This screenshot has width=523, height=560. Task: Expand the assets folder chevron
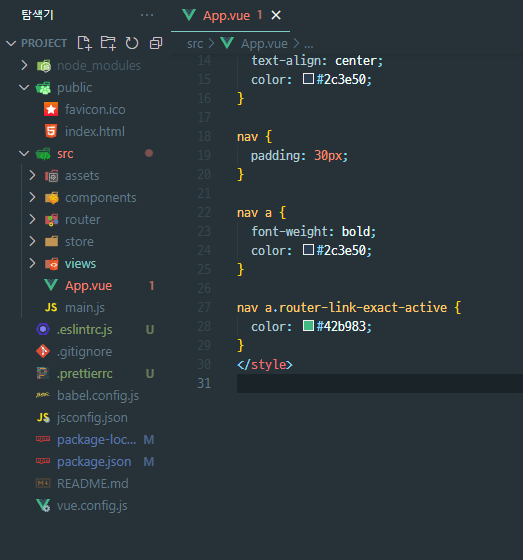point(32,175)
